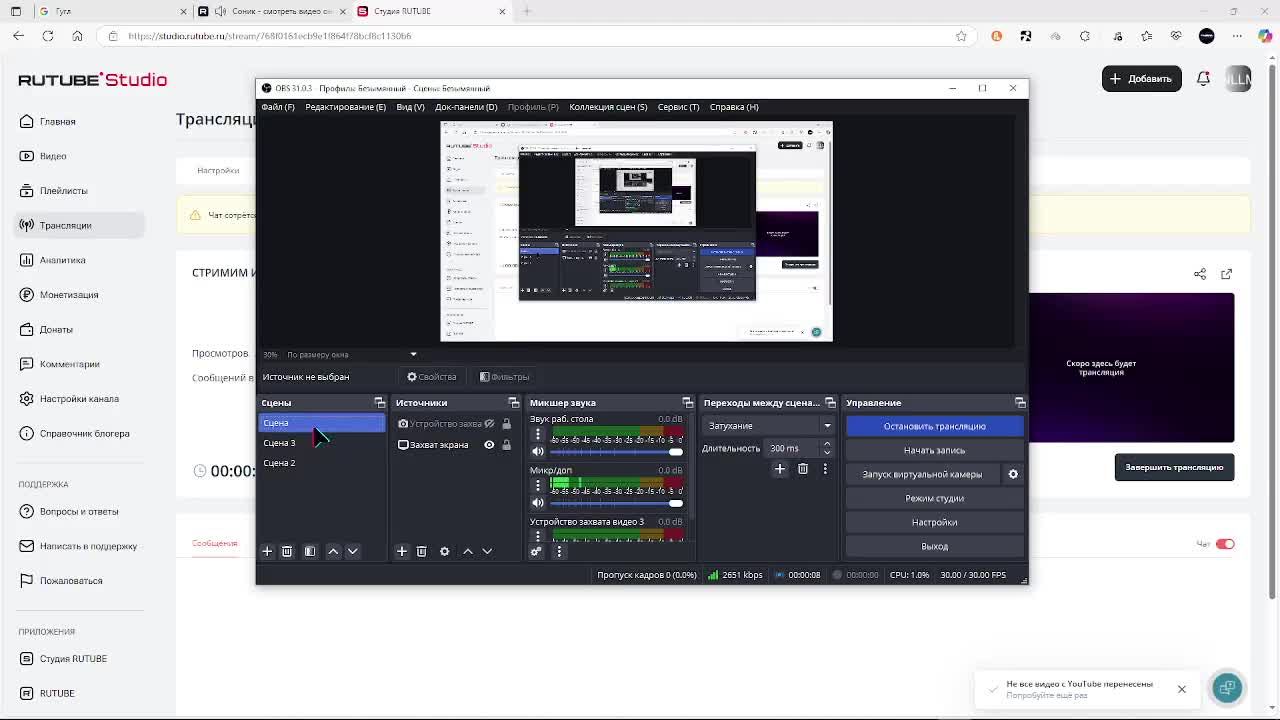Open Коллекция сцен menu in OBS
Screen dimensions: 1280x720
coord(608,107)
